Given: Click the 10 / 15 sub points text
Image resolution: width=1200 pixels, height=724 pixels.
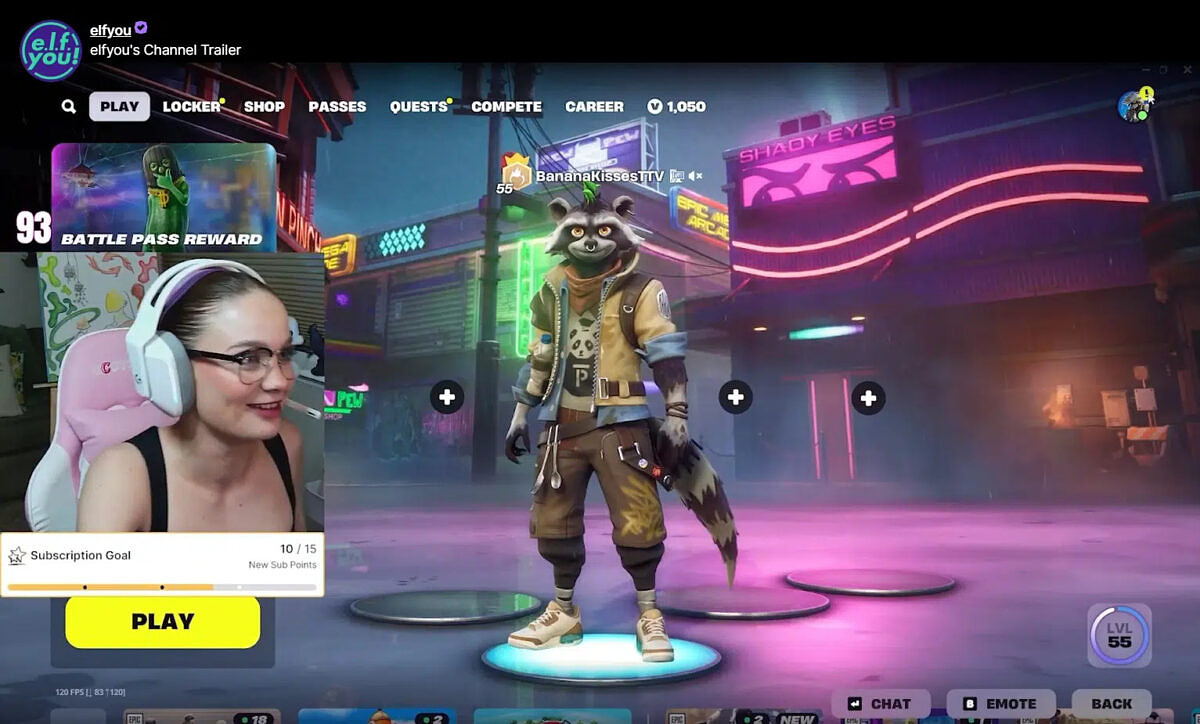Looking at the screenshot, I should tap(298, 548).
